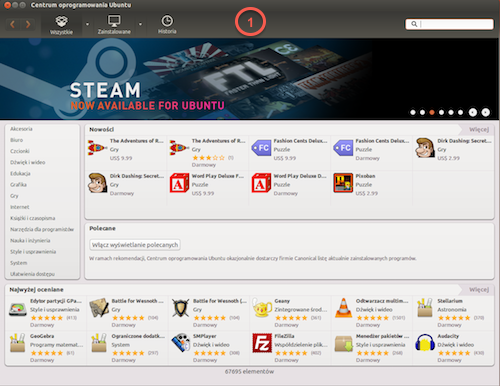Image resolution: width=500 pixels, height=386 pixels.
Task: Open the Audacity headphones icon
Action: tap(425, 343)
